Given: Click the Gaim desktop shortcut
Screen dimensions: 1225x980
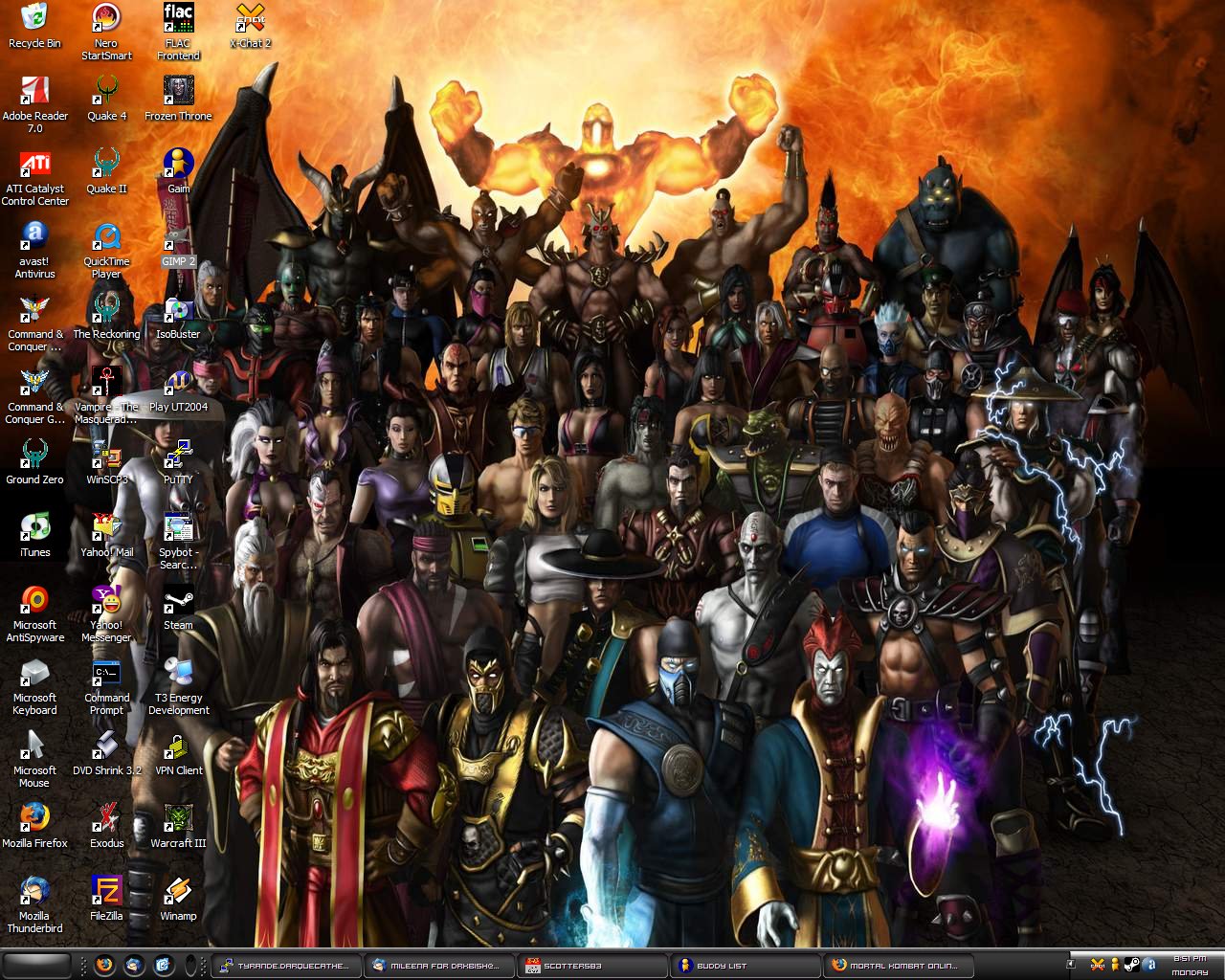Looking at the screenshot, I should (x=178, y=171).
